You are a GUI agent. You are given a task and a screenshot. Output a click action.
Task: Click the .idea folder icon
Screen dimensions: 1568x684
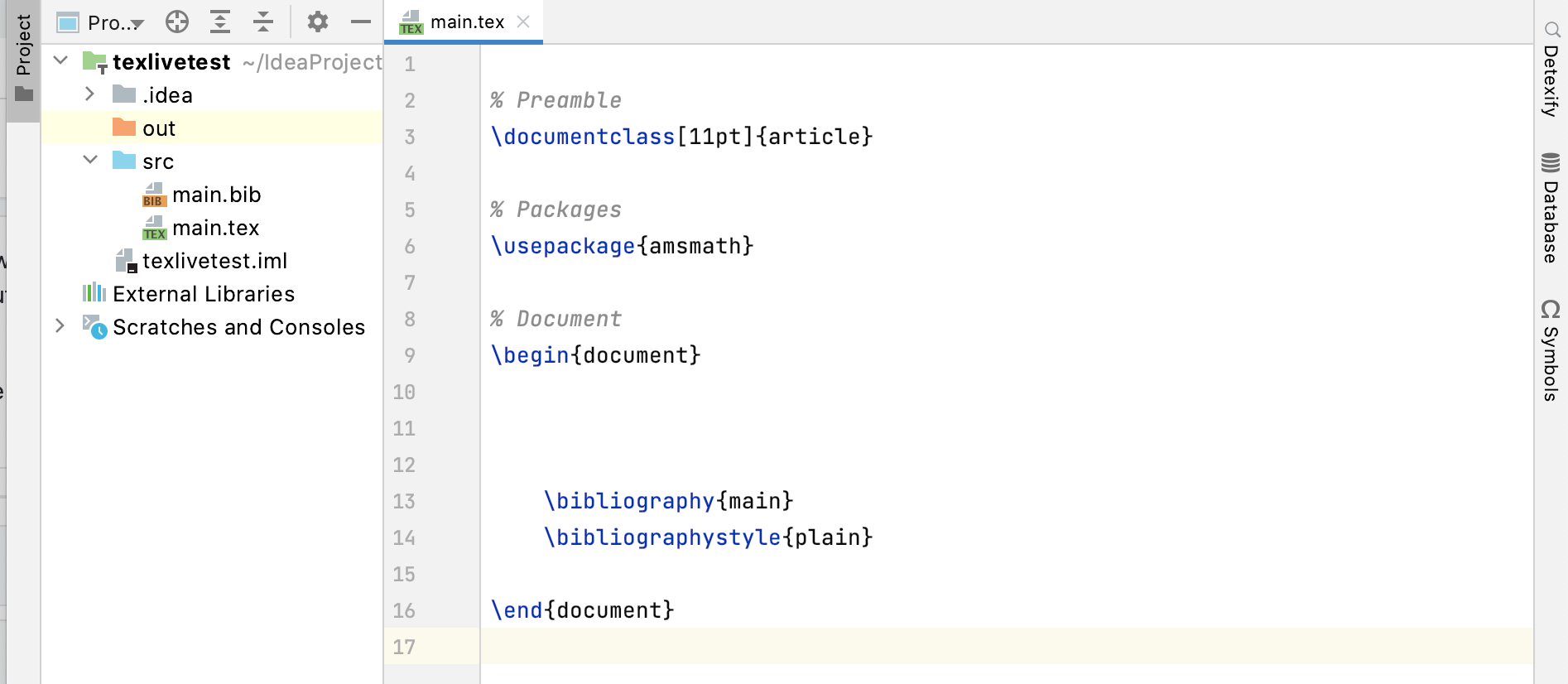124,94
